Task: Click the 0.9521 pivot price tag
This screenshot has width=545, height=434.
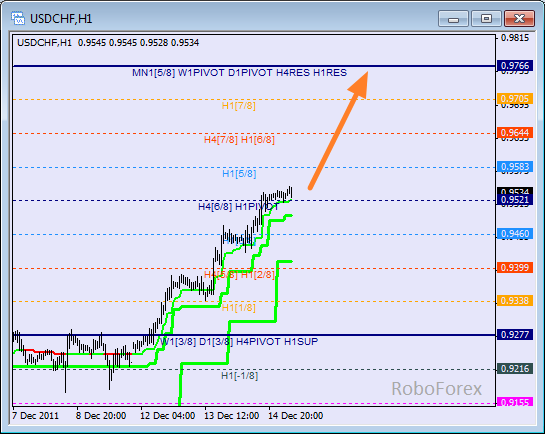Action: point(515,200)
